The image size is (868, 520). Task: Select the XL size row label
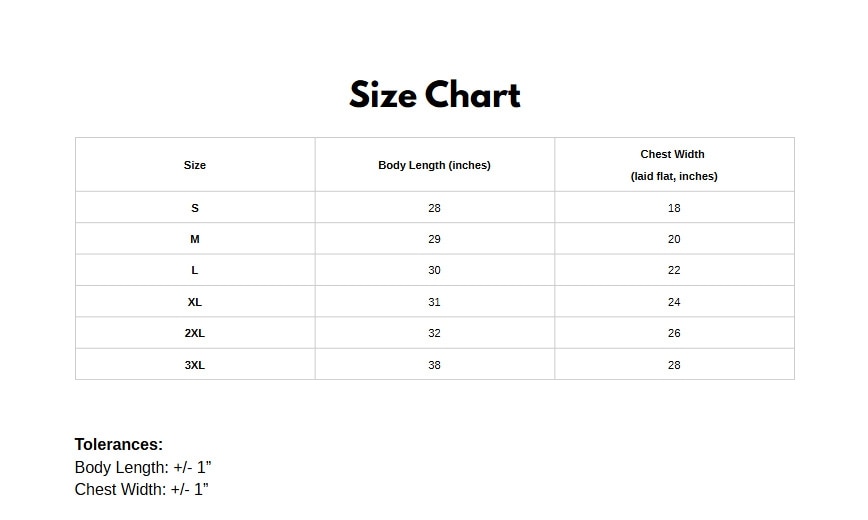click(x=195, y=302)
